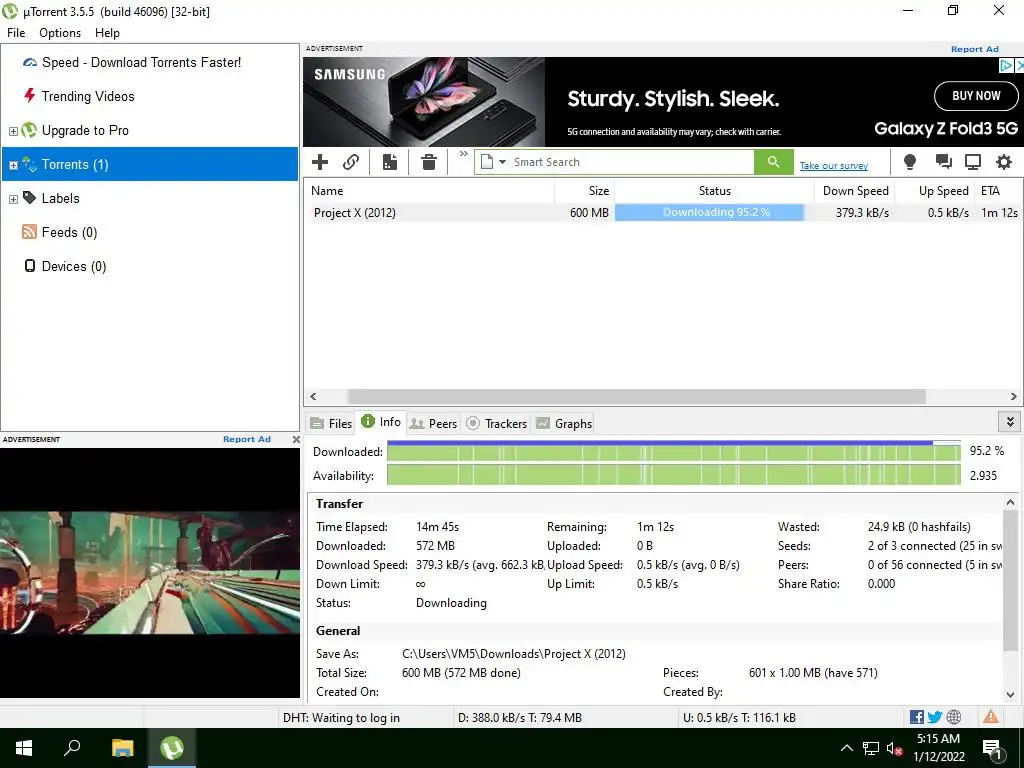The width and height of the screenshot is (1024, 768).
Task: Sort by the ETA column header
Action: pos(998,191)
